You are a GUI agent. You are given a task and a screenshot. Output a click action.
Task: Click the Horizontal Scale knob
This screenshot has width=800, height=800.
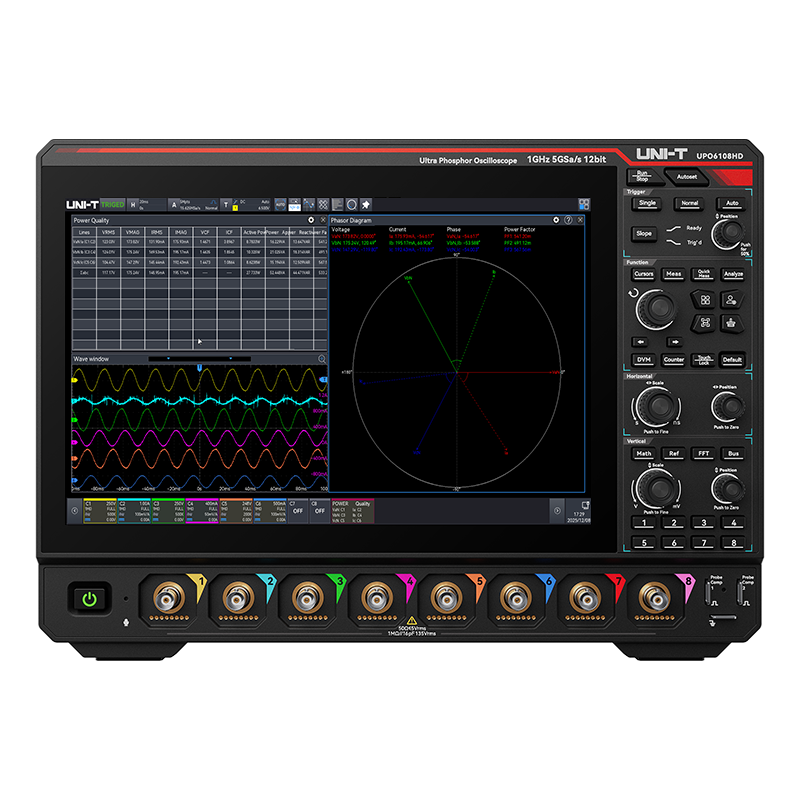pyautogui.click(x=657, y=407)
